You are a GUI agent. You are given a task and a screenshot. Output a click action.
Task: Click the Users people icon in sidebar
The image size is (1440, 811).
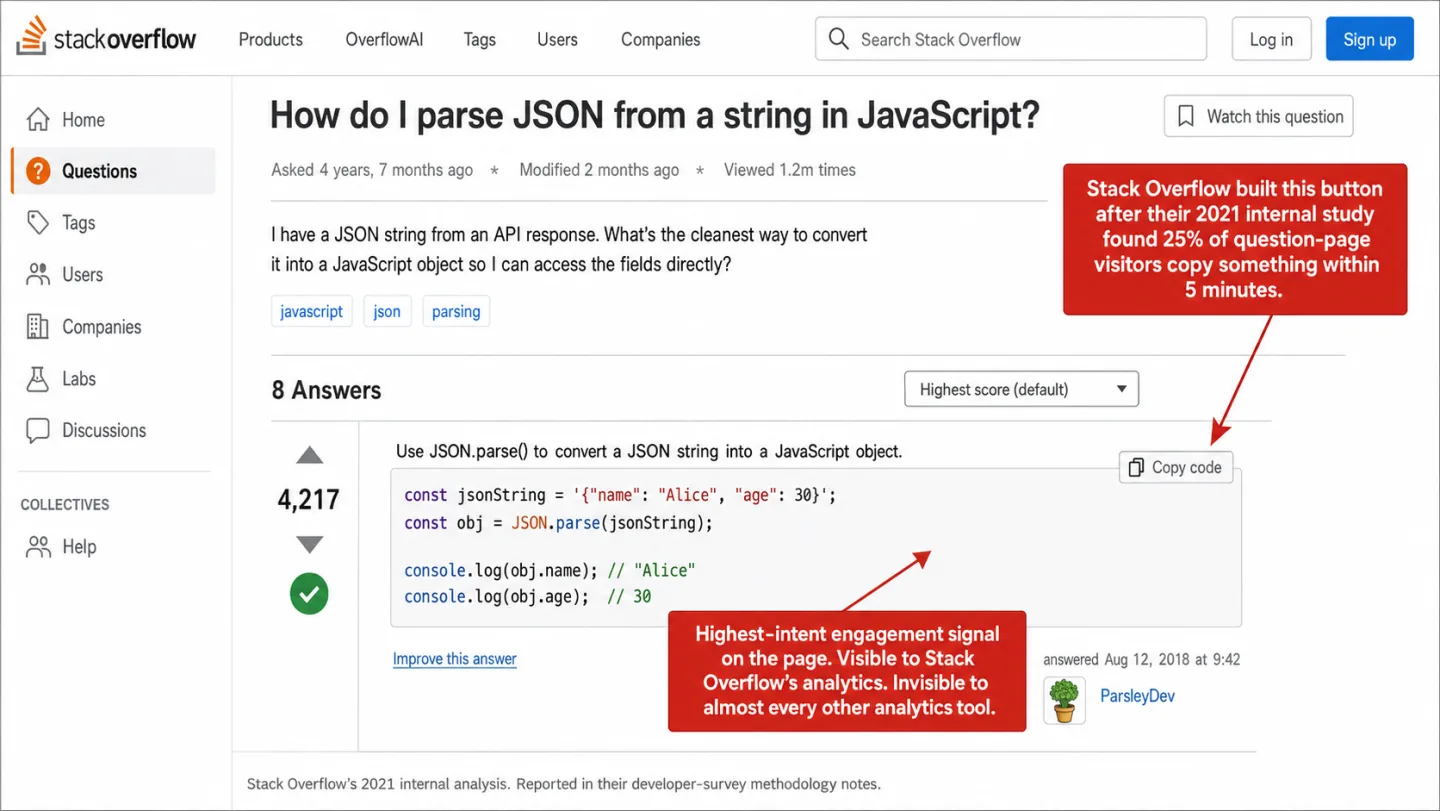click(38, 274)
